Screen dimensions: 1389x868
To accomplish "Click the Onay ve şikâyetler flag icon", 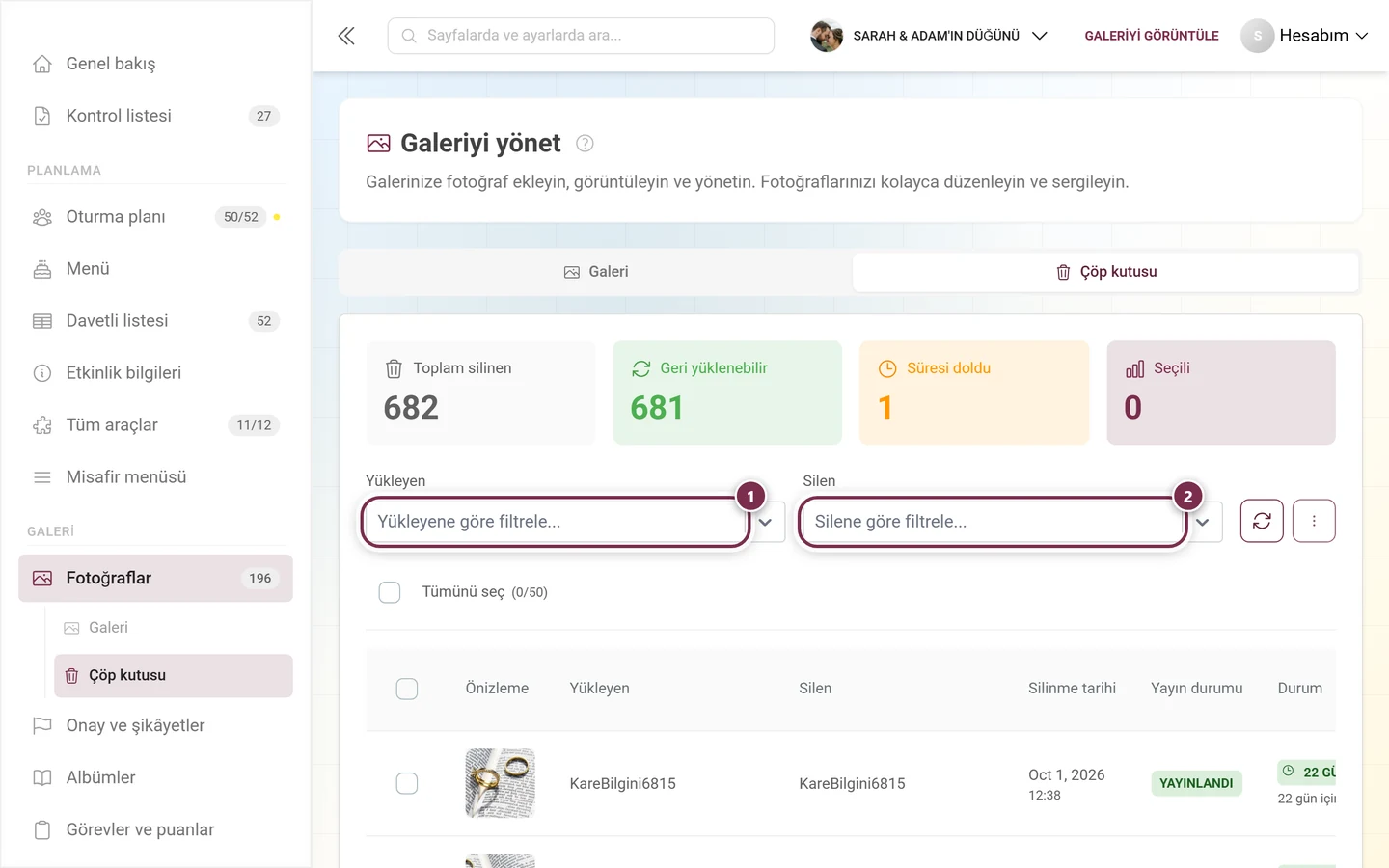I will point(42,725).
